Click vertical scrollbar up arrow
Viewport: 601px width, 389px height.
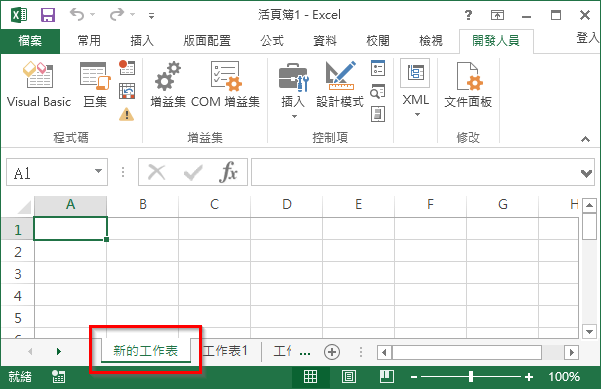point(589,206)
